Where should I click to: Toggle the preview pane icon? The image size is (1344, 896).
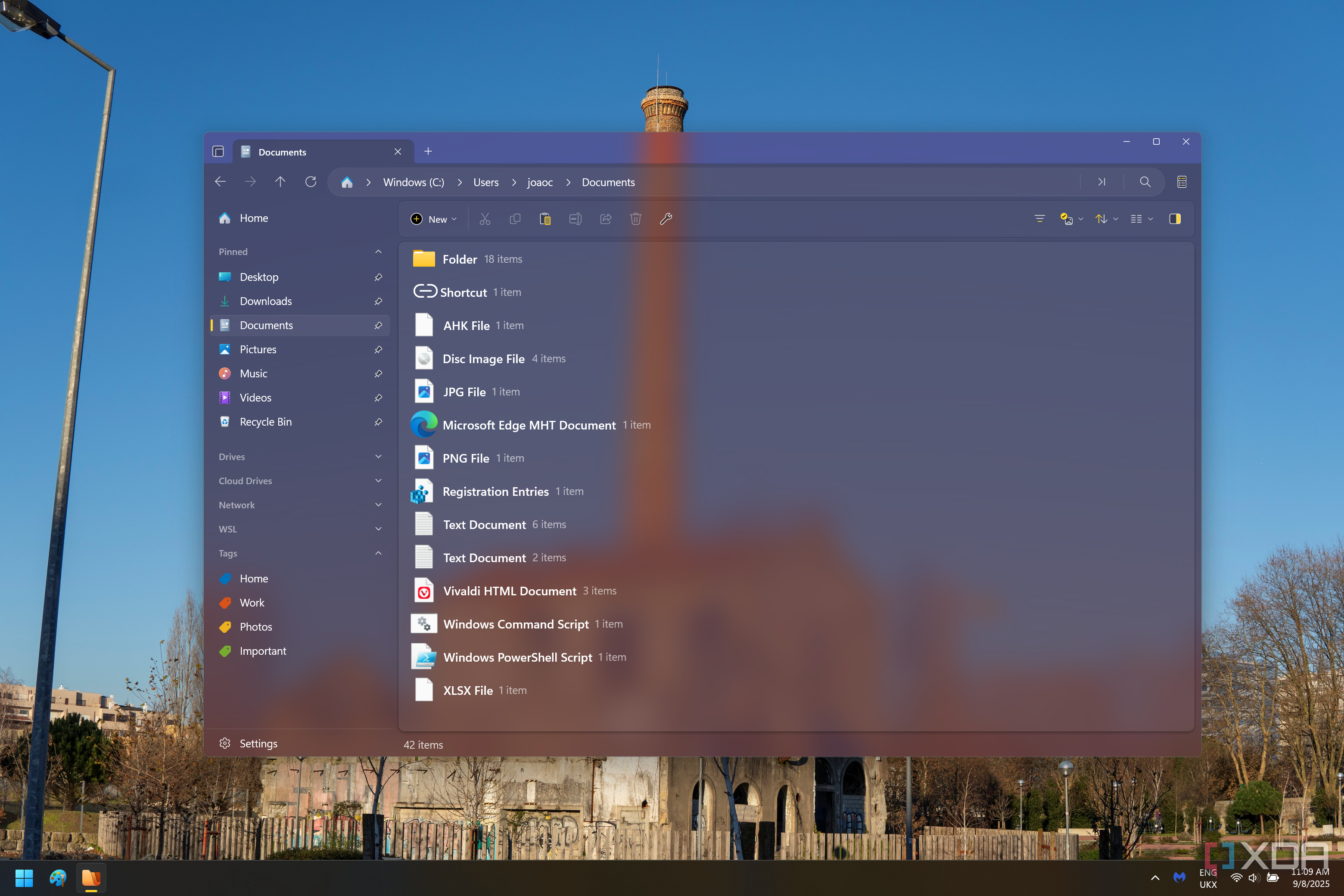1175,219
